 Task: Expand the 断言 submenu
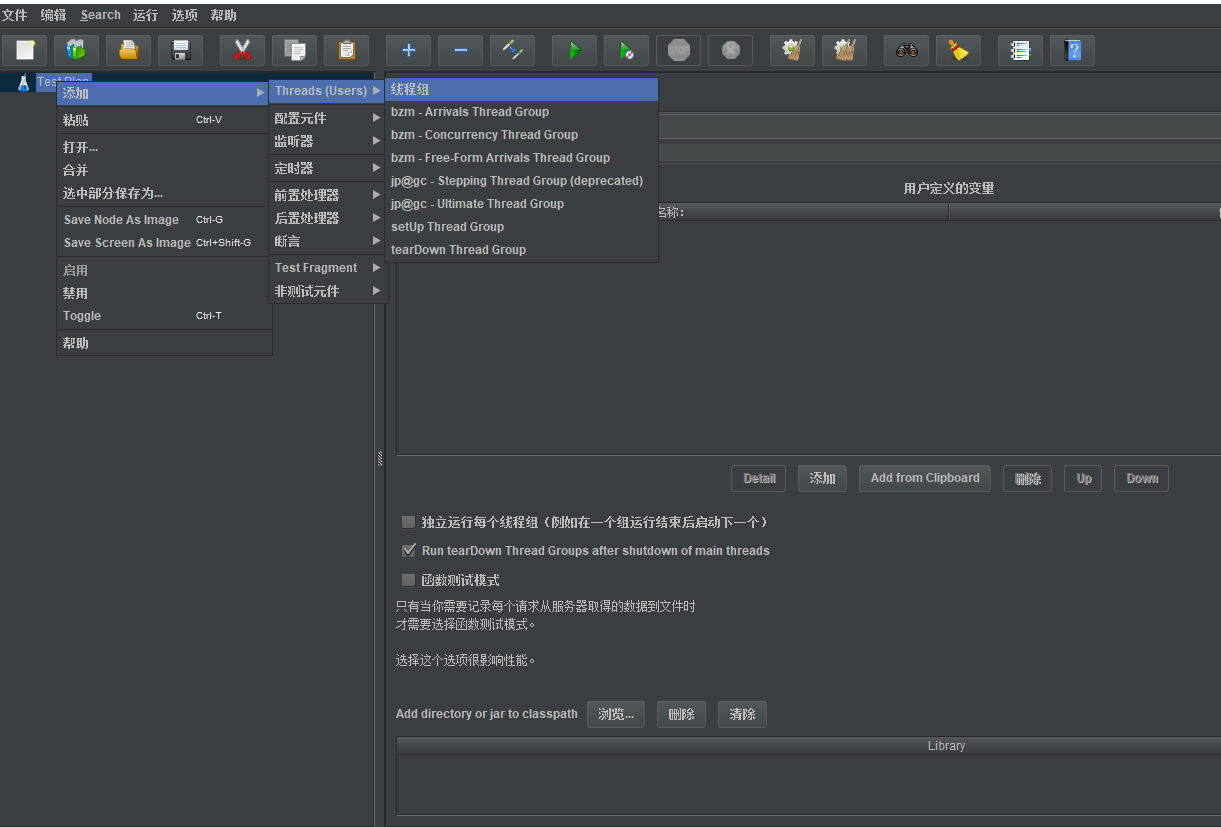coord(328,241)
